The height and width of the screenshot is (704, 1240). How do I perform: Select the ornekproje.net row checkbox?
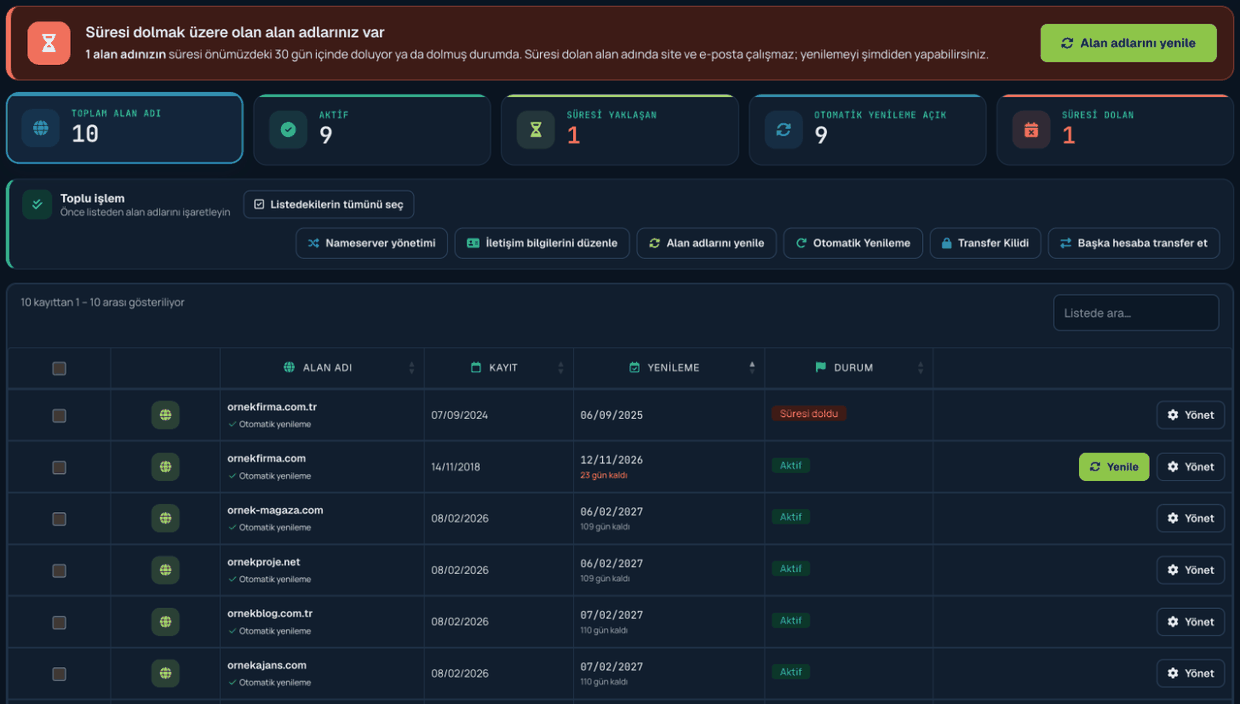[x=59, y=570]
